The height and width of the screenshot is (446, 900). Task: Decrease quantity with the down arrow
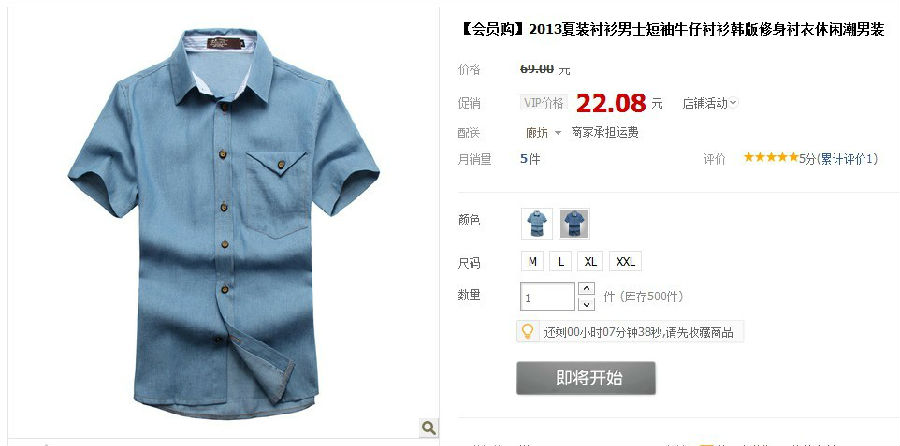point(586,304)
